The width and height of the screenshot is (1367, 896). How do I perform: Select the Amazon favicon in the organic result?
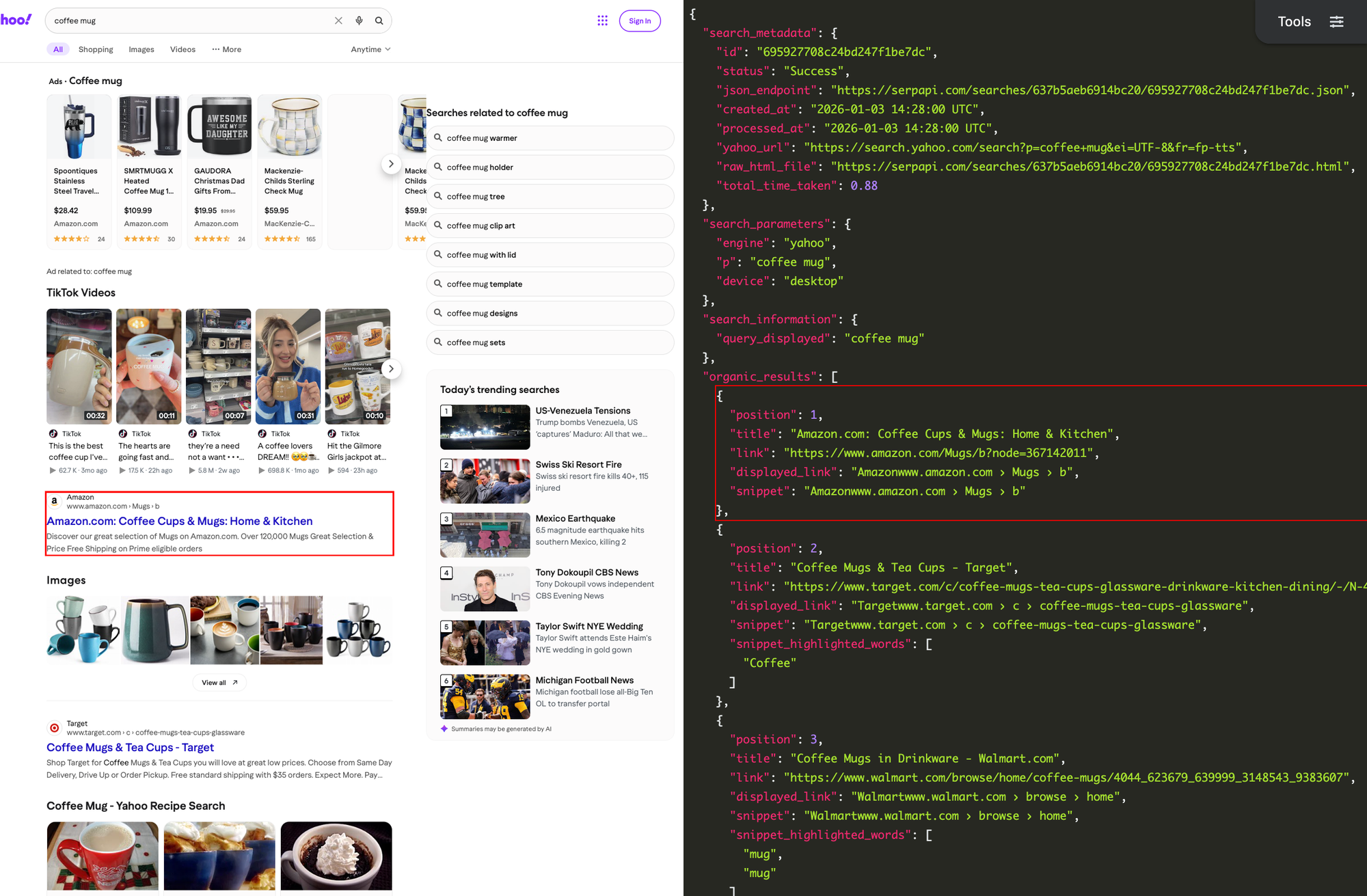pyautogui.click(x=54, y=501)
